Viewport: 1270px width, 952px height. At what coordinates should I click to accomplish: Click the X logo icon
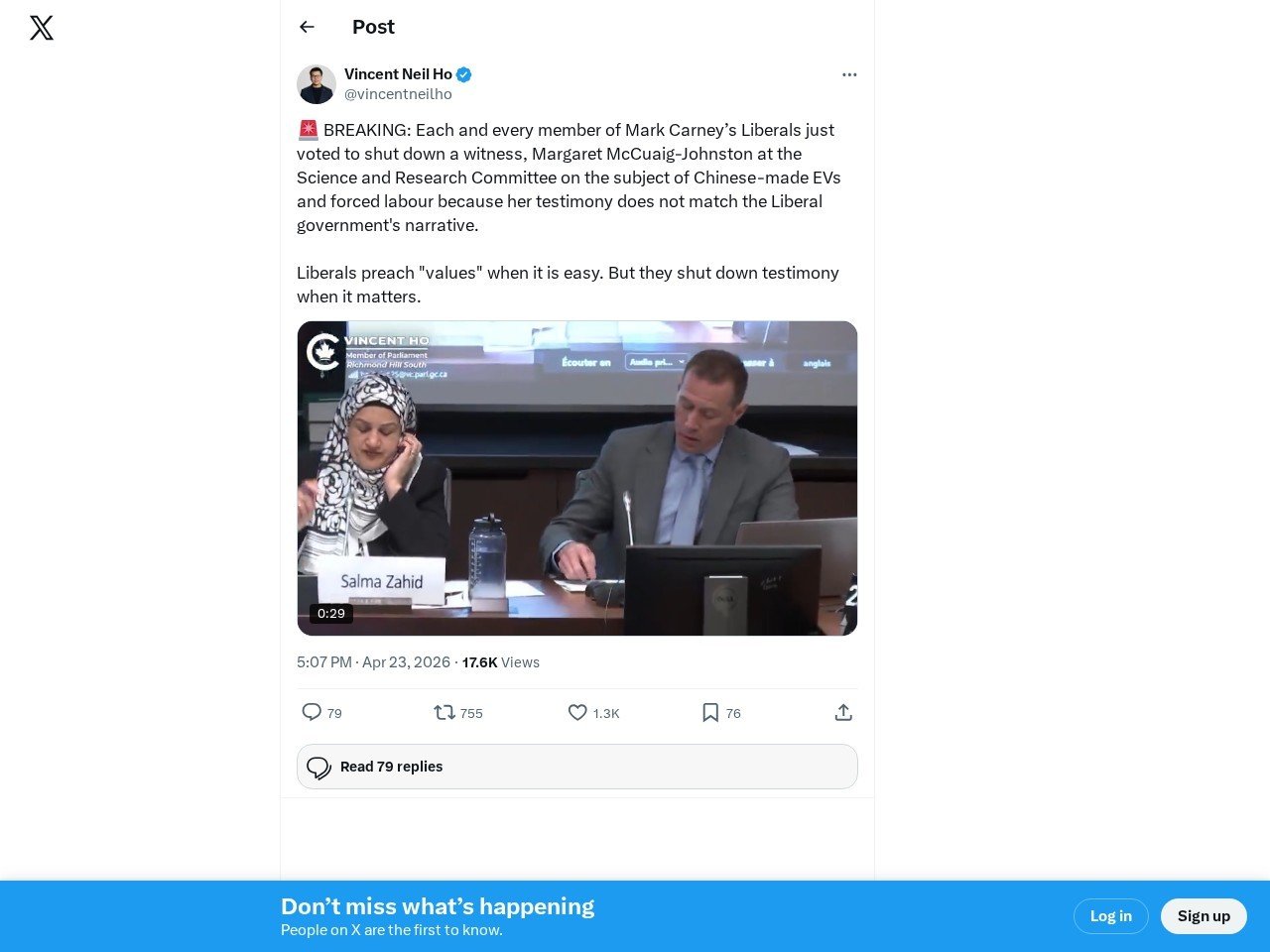[x=42, y=28]
